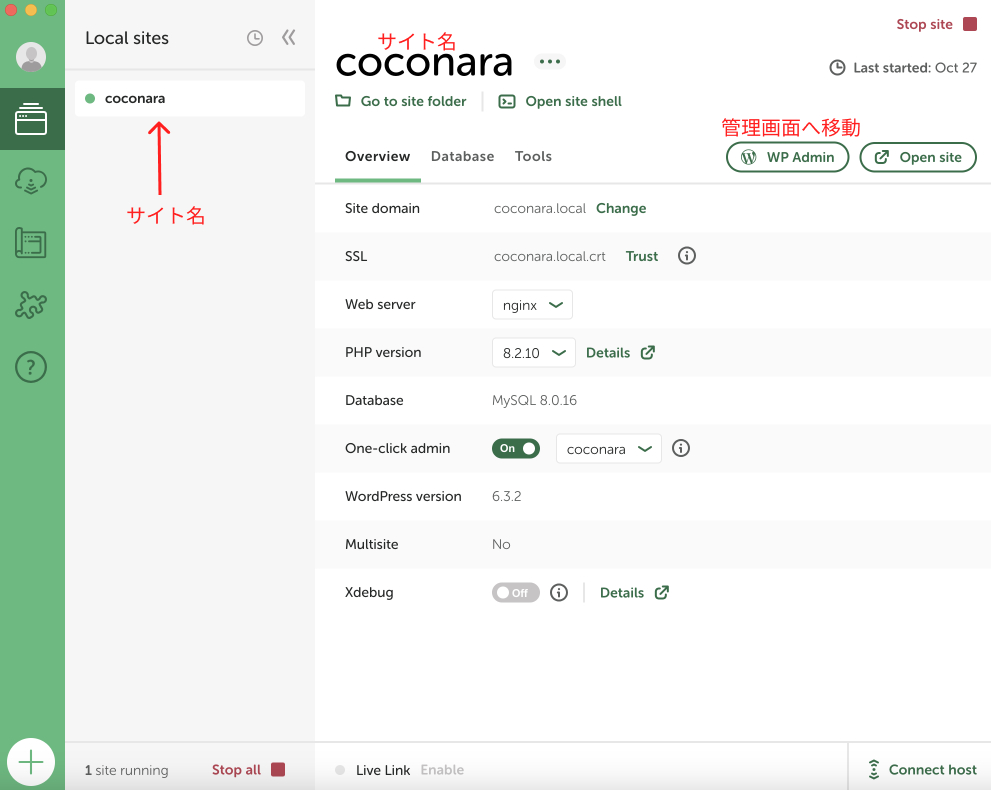Open the user account avatar
The height and width of the screenshot is (790, 991).
[x=31, y=57]
